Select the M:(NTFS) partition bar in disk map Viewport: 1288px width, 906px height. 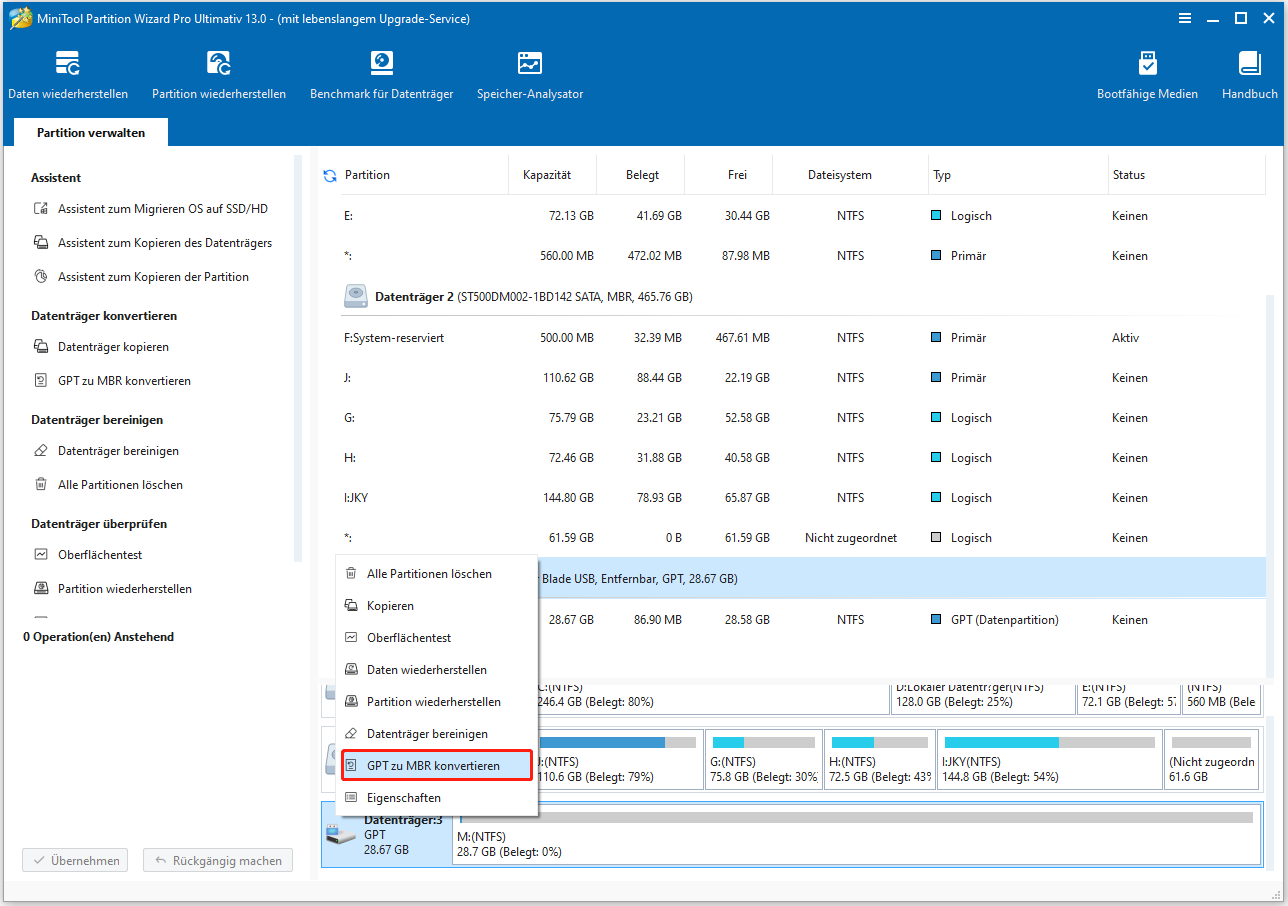pos(855,834)
